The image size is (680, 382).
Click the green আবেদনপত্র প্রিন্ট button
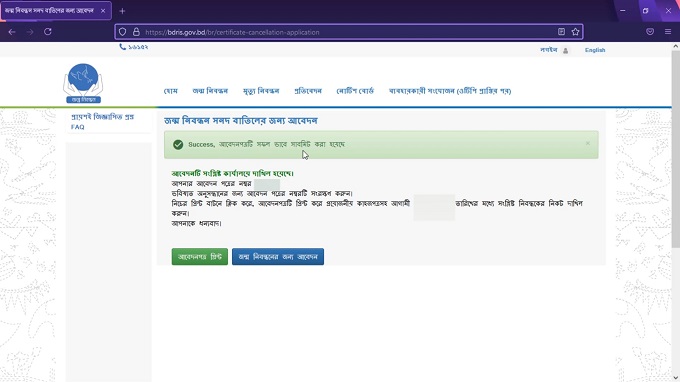click(199, 257)
